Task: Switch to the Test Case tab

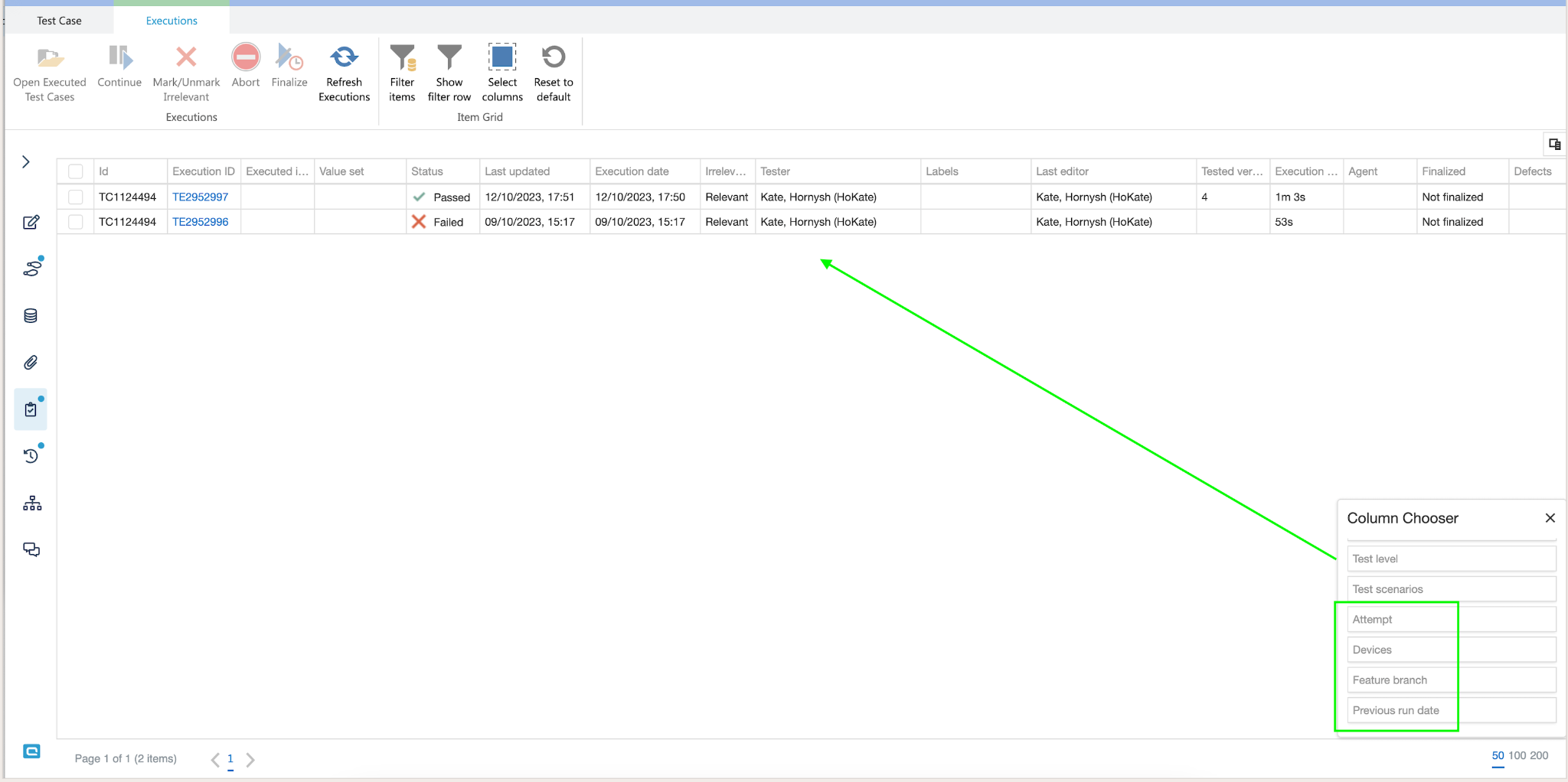Action: pyautogui.click(x=59, y=21)
